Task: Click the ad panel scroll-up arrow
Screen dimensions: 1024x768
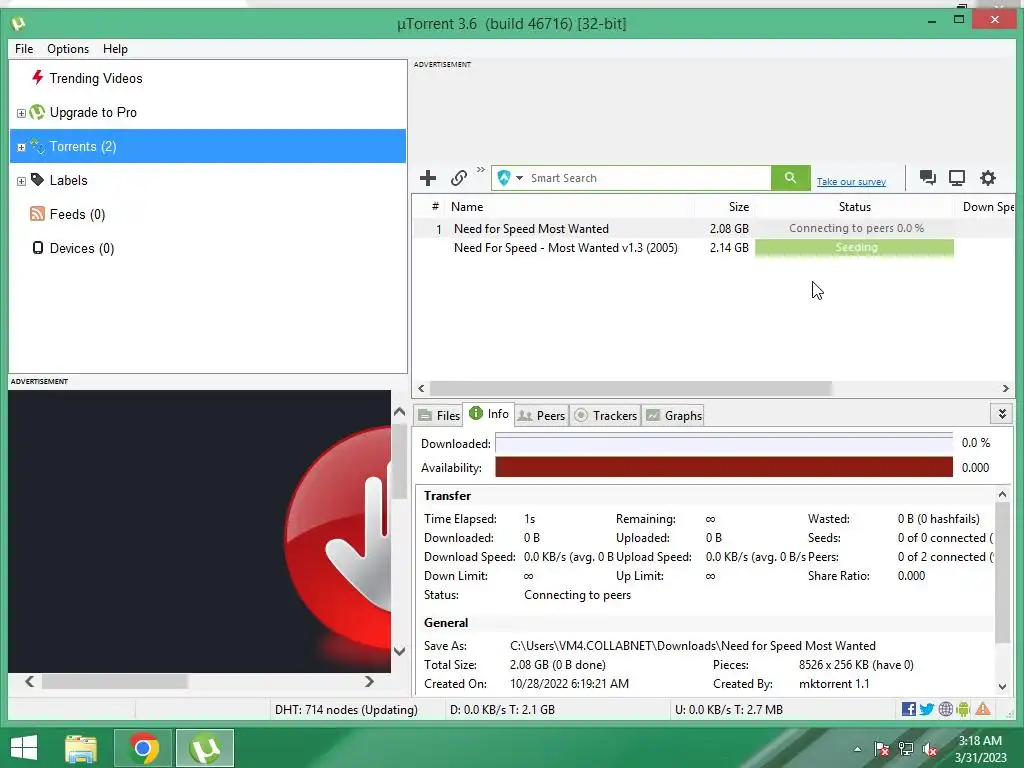Action: pos(400,411)
